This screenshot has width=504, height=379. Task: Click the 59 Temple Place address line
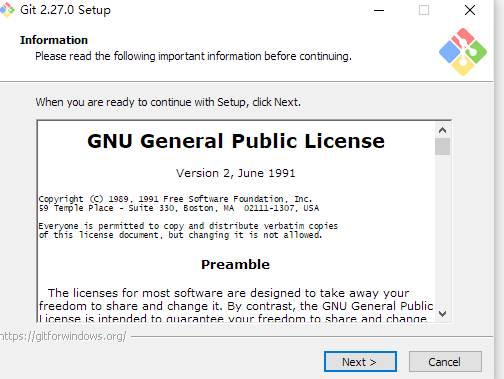pyautogui.click(x=179, y=208)
